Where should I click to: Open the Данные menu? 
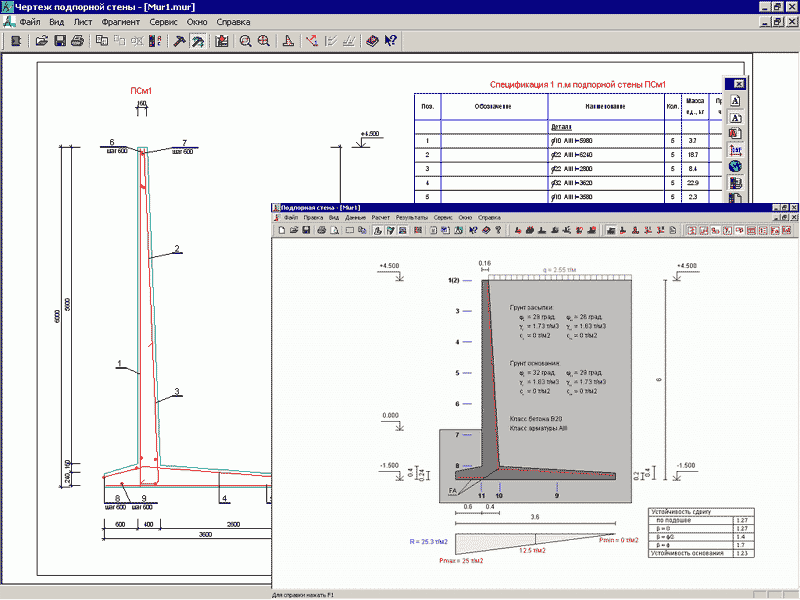pos(355,217)
